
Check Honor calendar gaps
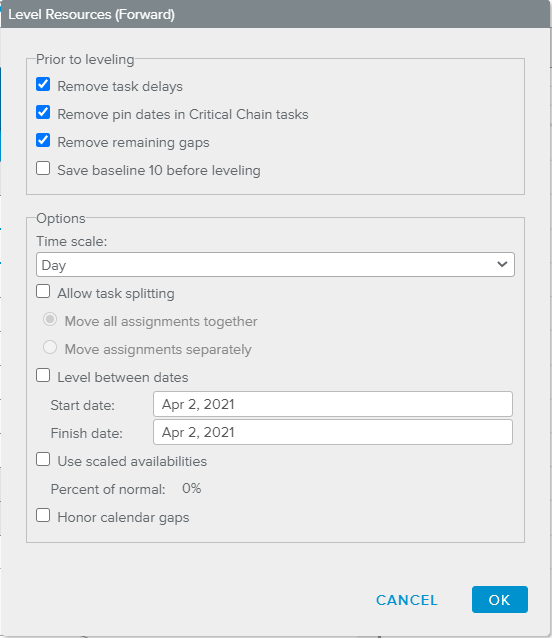point(43,516)
